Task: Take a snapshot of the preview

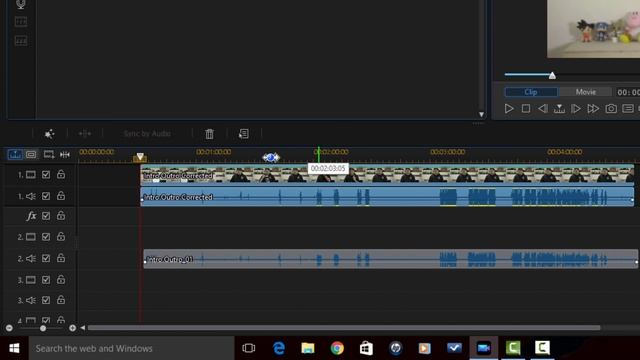Action: click(611, 109)
